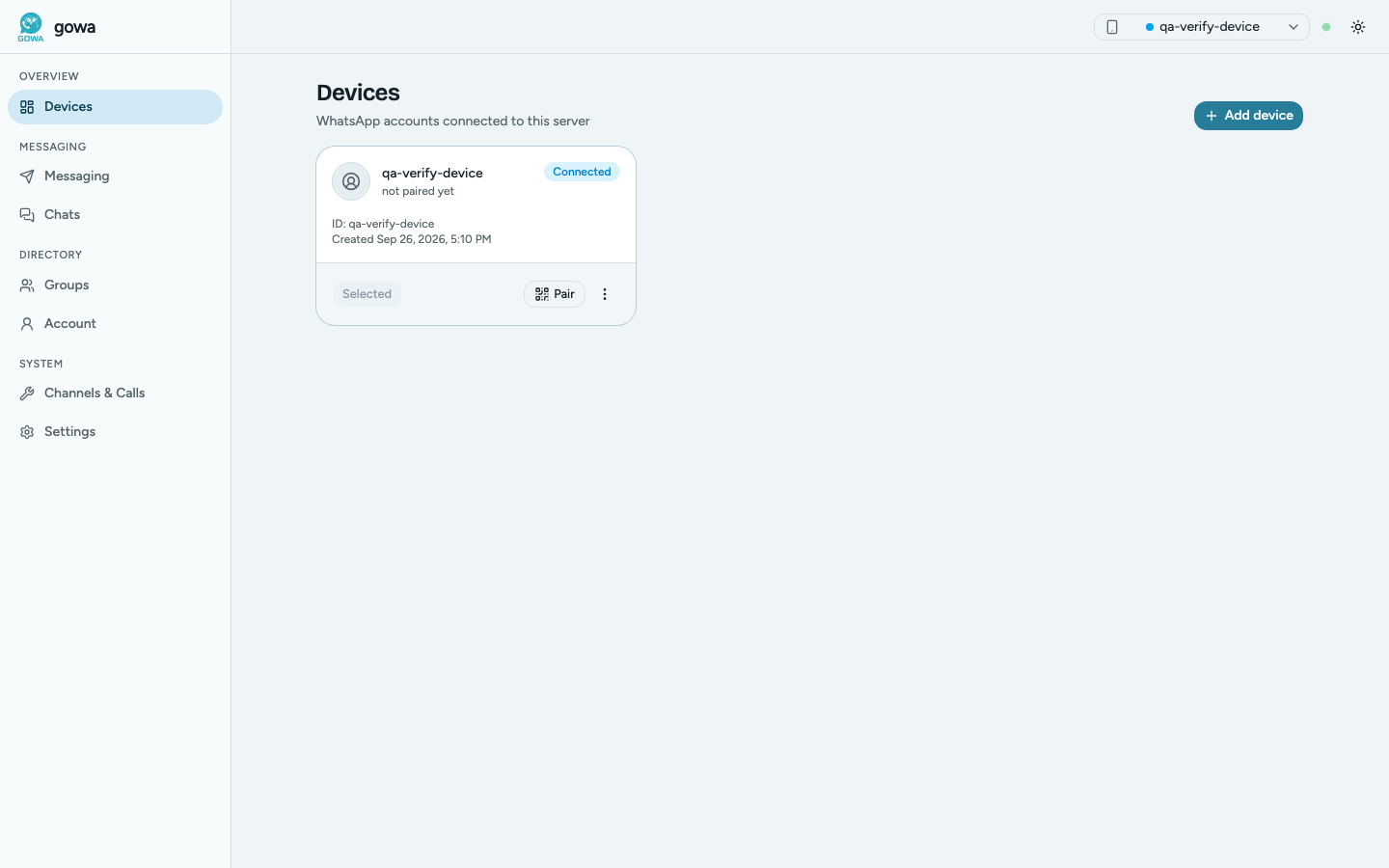
Task: Click the Groups people icon
Action: pyautogui.click(x=27, y=285)
